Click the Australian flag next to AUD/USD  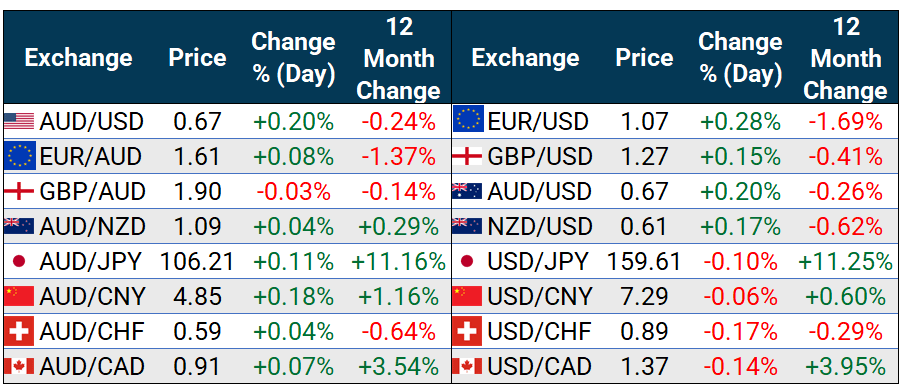[x=467, y=191]
